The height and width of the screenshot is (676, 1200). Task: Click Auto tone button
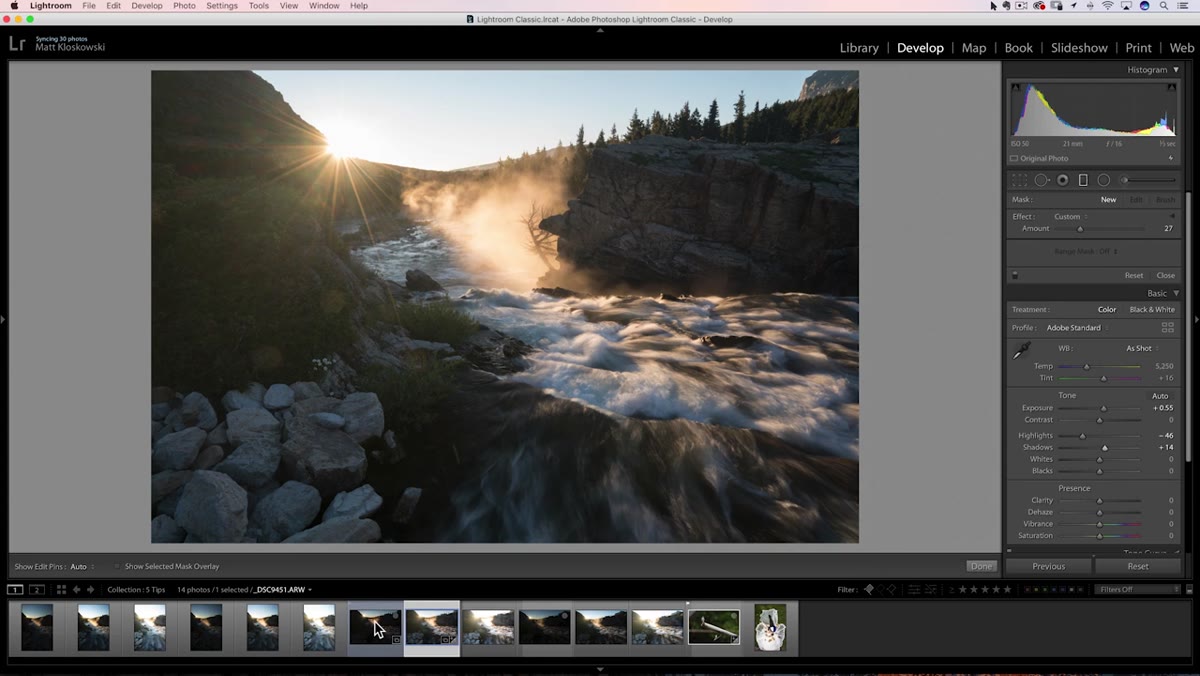(x=1160, y=396)
